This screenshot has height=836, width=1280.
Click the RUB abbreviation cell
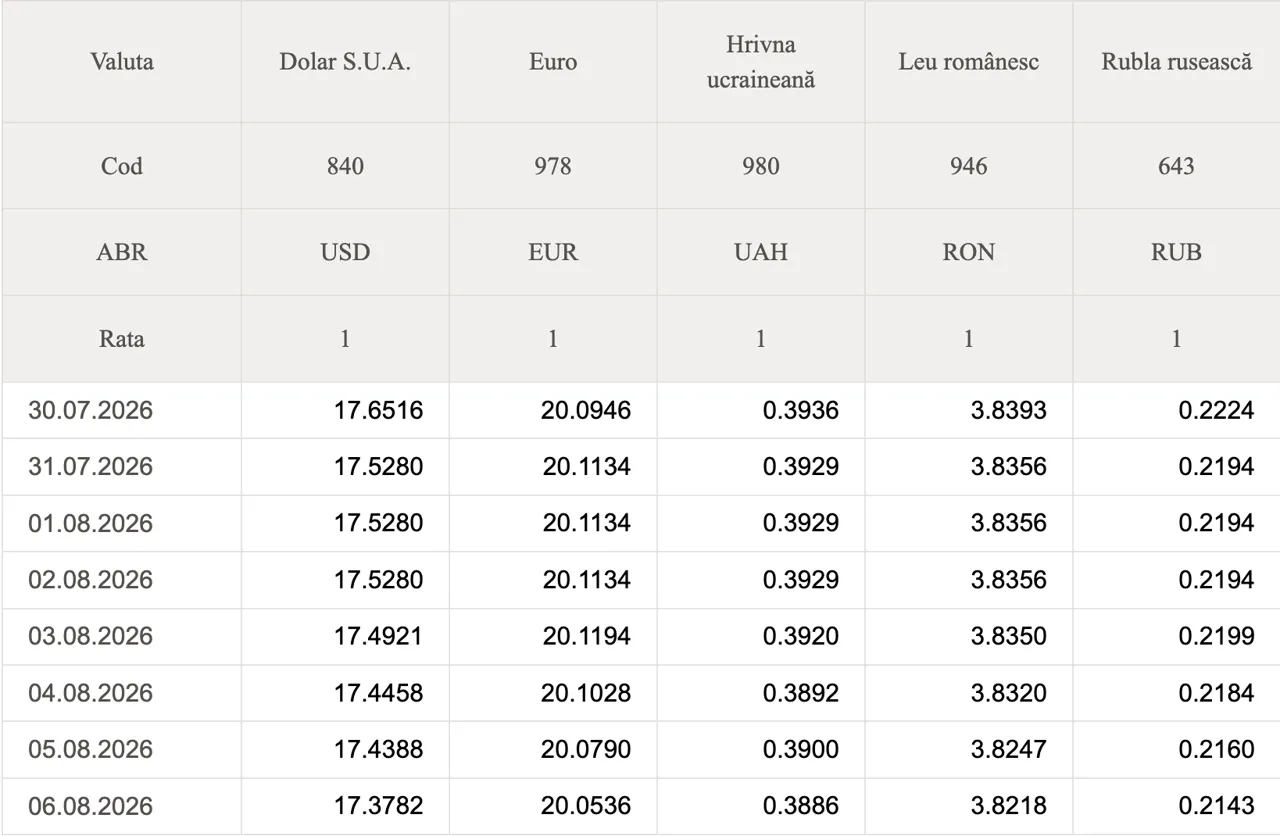pos(1177,252)
